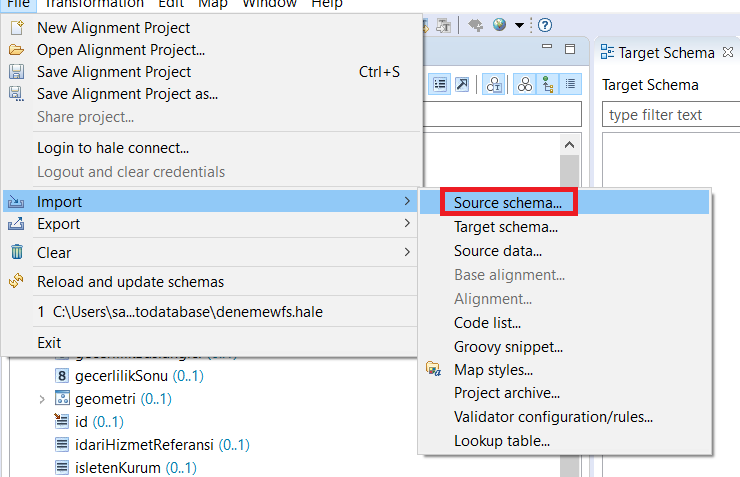Choose Target schema... from Import submenu
The width and height of the screenshot is (740, 477).
coord(564,226)
